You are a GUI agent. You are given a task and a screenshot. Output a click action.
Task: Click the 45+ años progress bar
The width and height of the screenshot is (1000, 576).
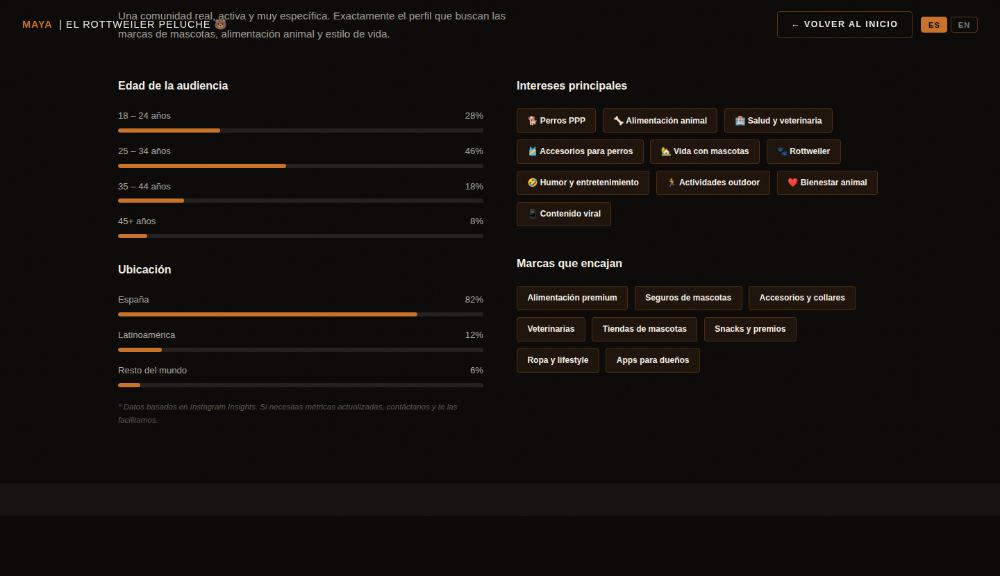point(300,236)
